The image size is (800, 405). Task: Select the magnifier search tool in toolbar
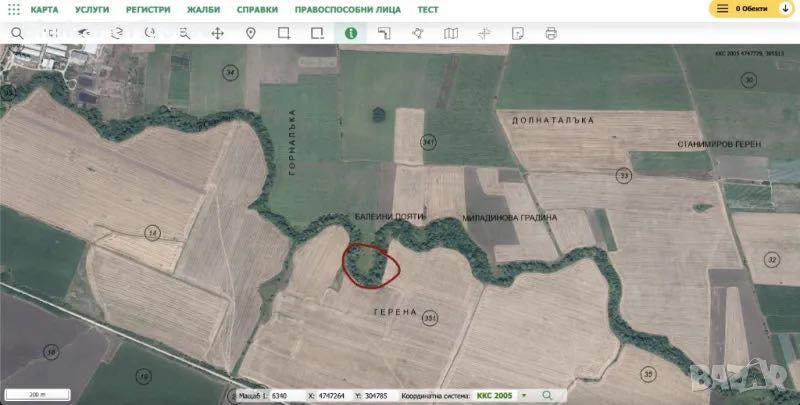tap(17, 34)
